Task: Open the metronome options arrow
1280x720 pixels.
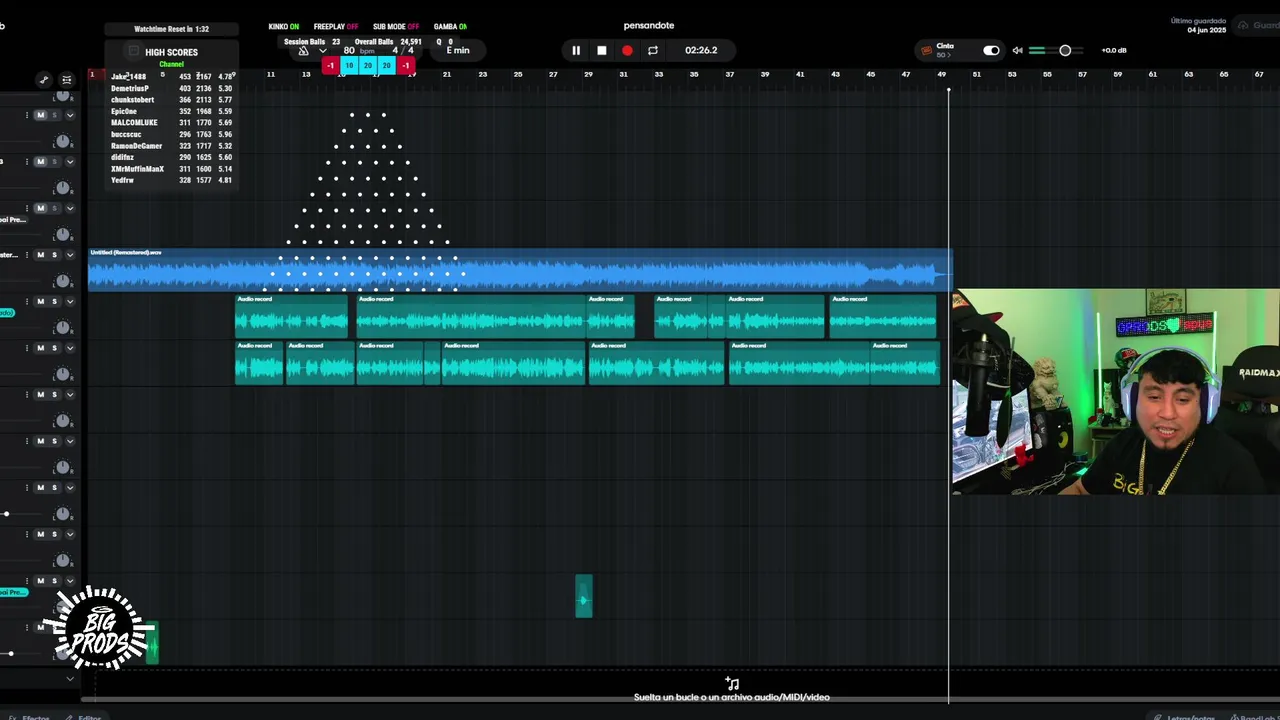Action: click(322, 51)
